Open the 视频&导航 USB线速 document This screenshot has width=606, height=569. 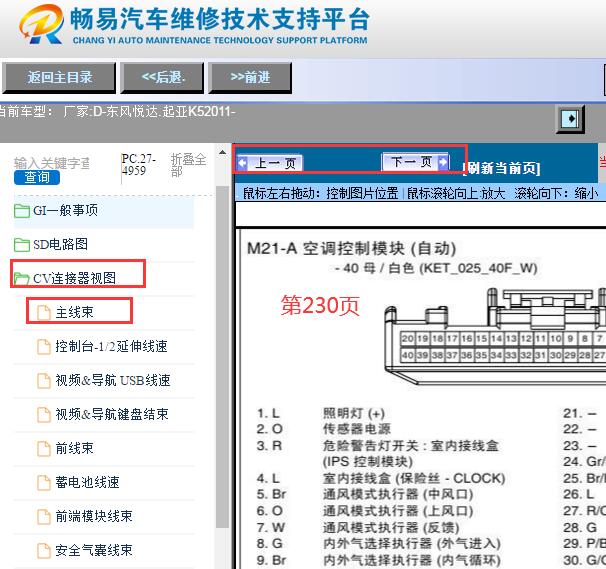pyautogui.click(x=113, y=380)
